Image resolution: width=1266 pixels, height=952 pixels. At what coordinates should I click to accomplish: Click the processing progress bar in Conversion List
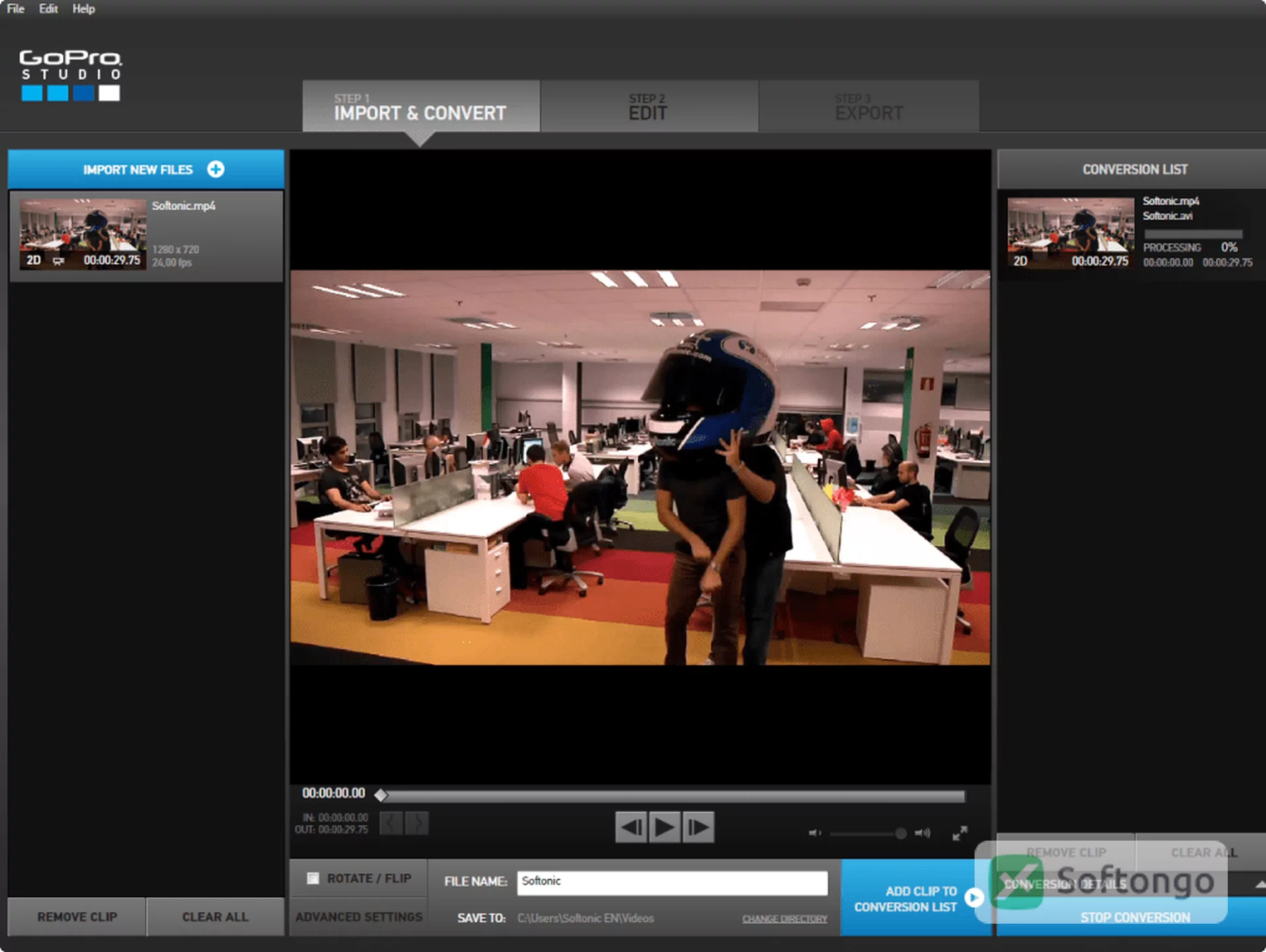pos(1193,234)
